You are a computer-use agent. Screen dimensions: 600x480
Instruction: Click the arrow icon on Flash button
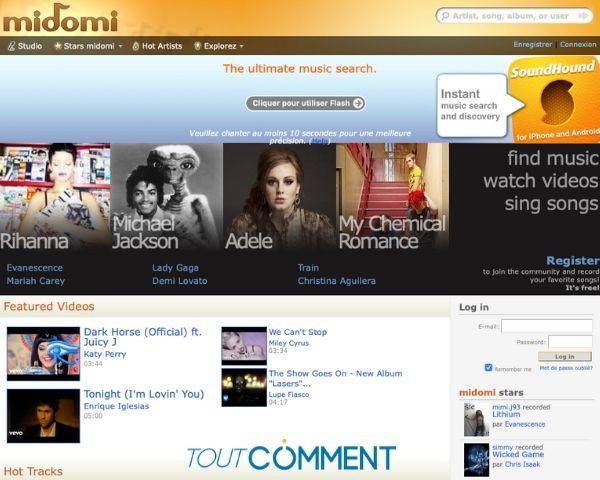coord(358,103)
